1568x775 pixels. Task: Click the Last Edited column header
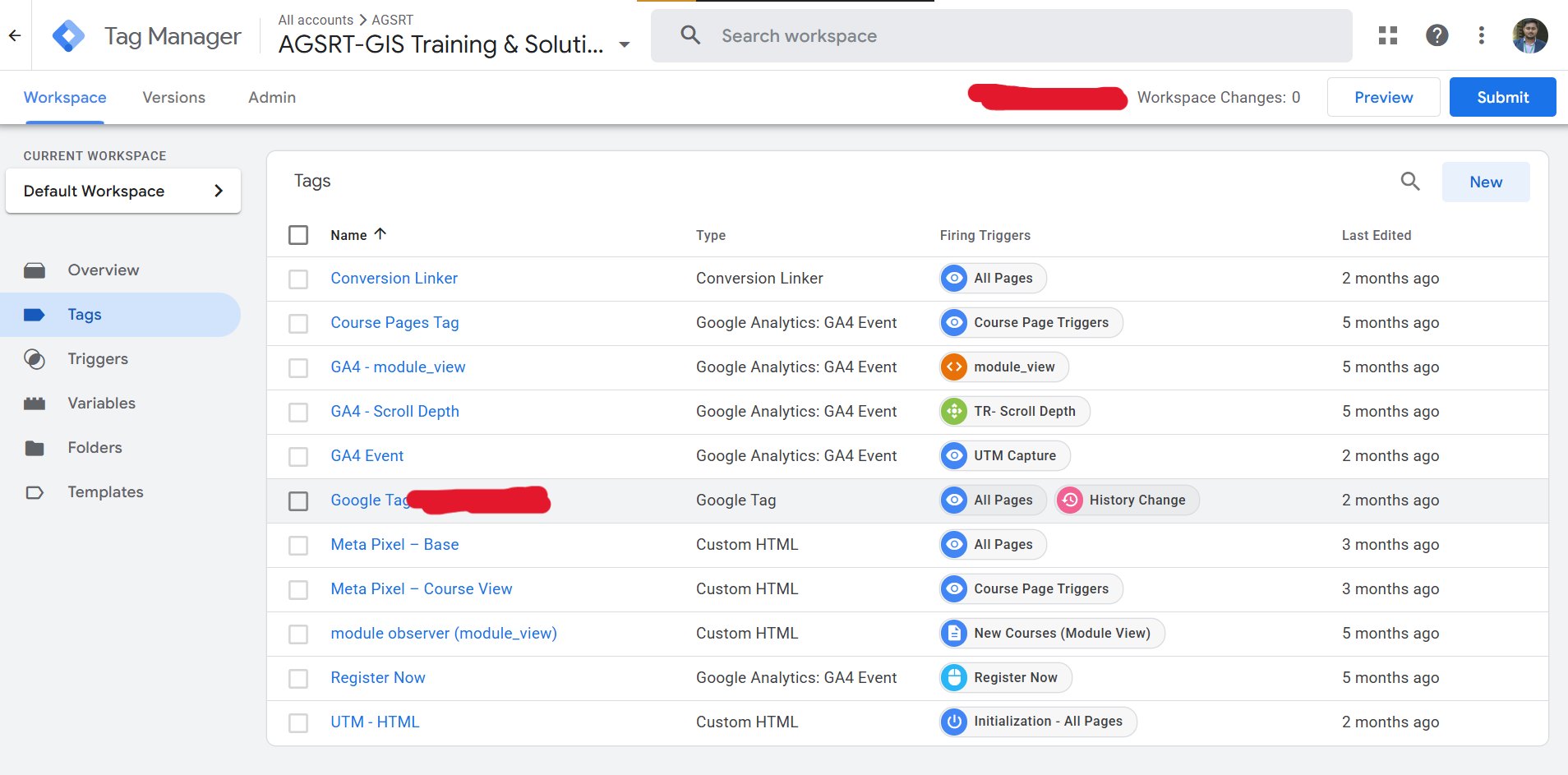[1377, 235]
